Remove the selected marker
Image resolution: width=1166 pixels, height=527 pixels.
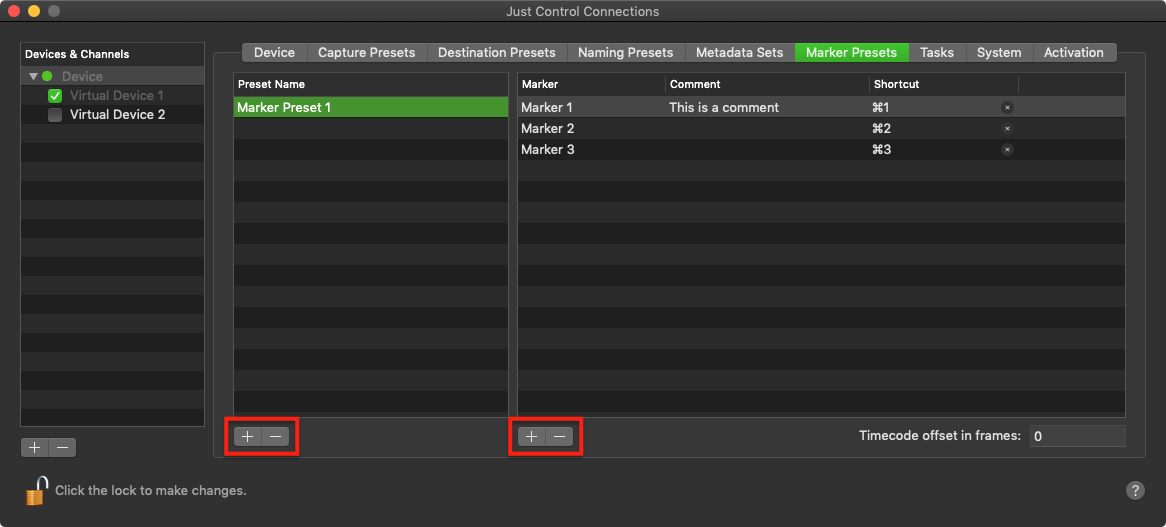[x=559, y=437]
